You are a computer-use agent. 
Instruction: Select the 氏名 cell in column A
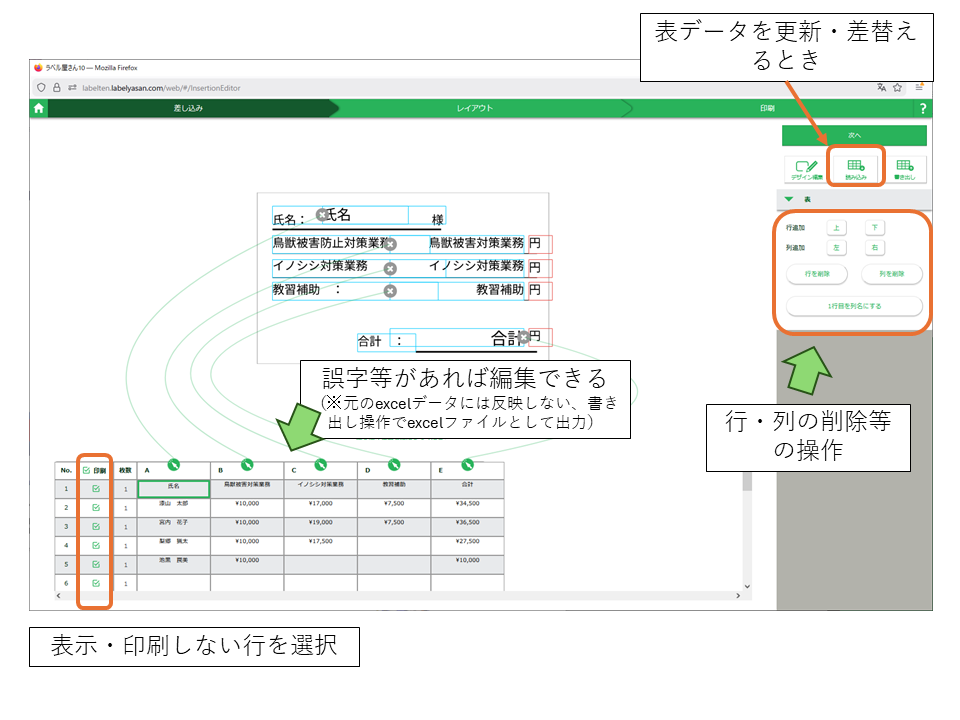173,489
